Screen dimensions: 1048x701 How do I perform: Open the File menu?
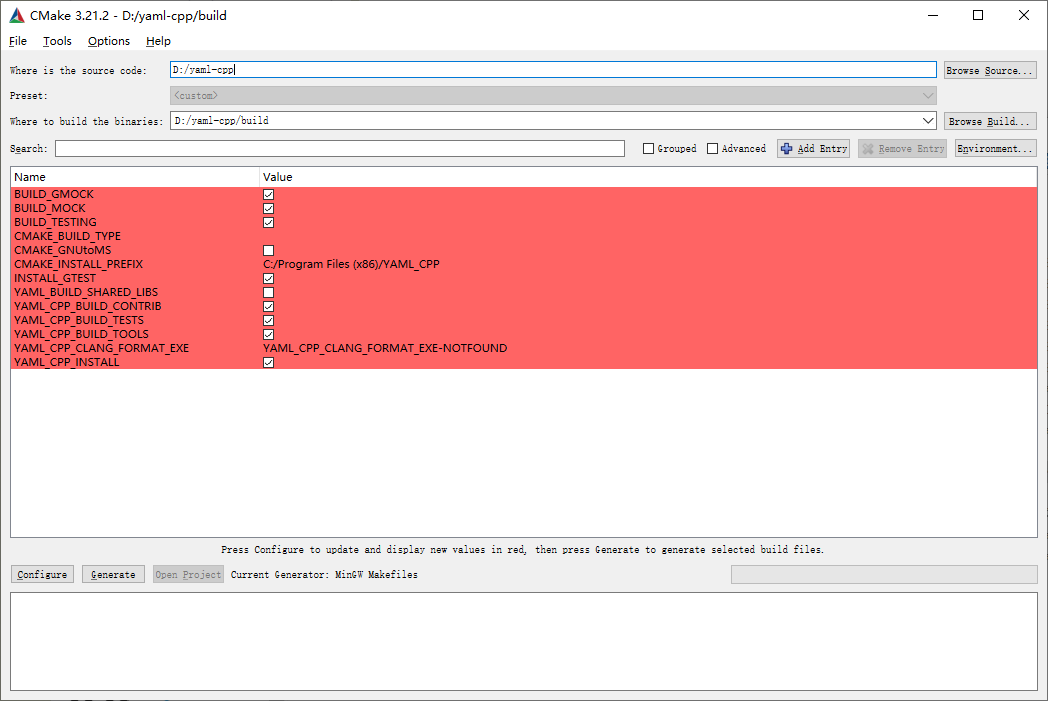pyautogui.click(x=17, y=41)
